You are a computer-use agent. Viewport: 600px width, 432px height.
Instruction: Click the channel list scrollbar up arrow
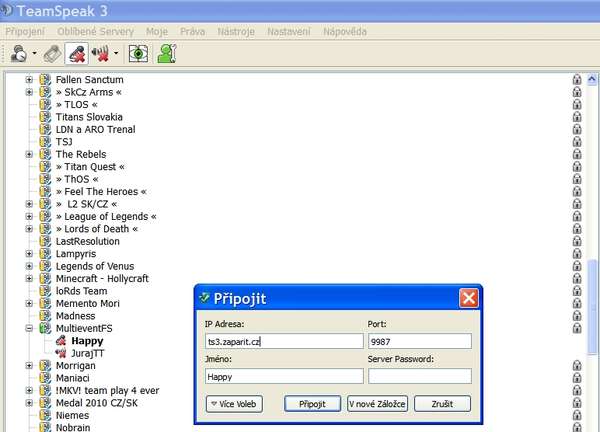point(592,80)
